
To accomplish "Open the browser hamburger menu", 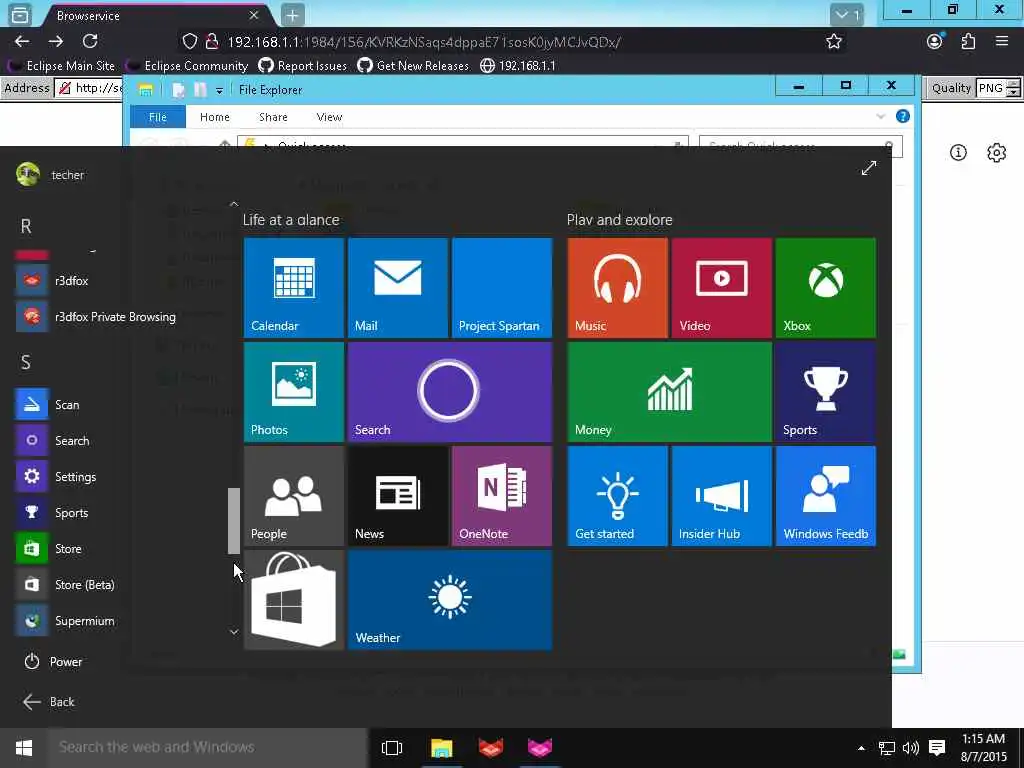I will 1002,42.
